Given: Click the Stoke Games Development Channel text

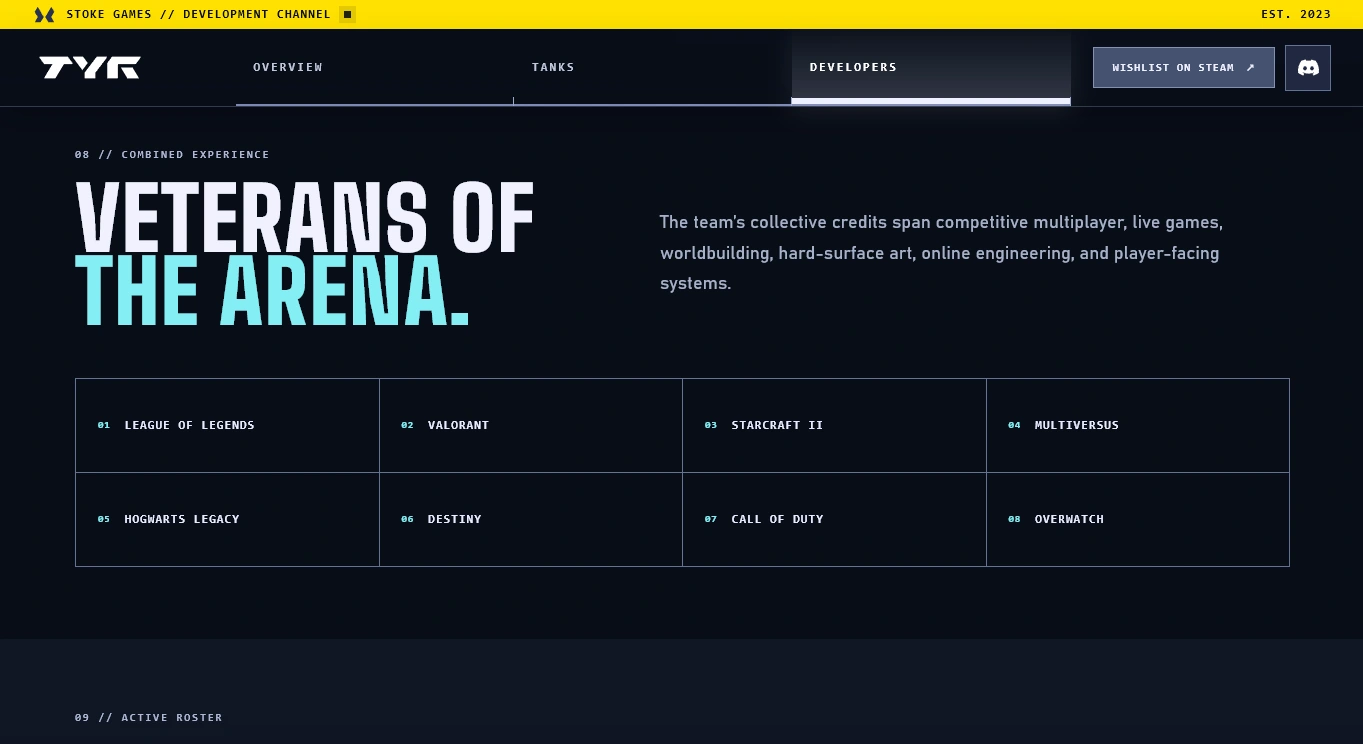Looking at the screenshot, I should pyautogui.click(x=198, y=14).
